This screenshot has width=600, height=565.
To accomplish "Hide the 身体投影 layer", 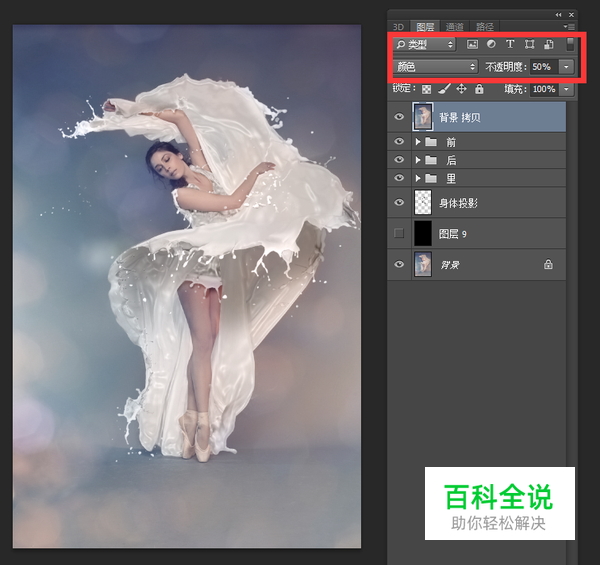I will (399, 202).
